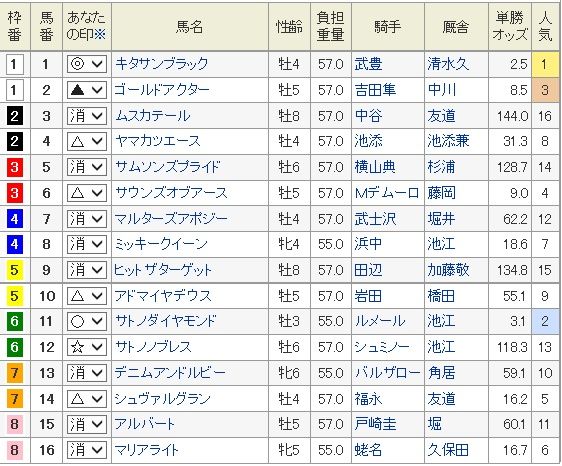The height and width of the screenshot is (466, 562).
Task: Expand the mark selector for サトノダイヤモンド
Action: (87, 322)
